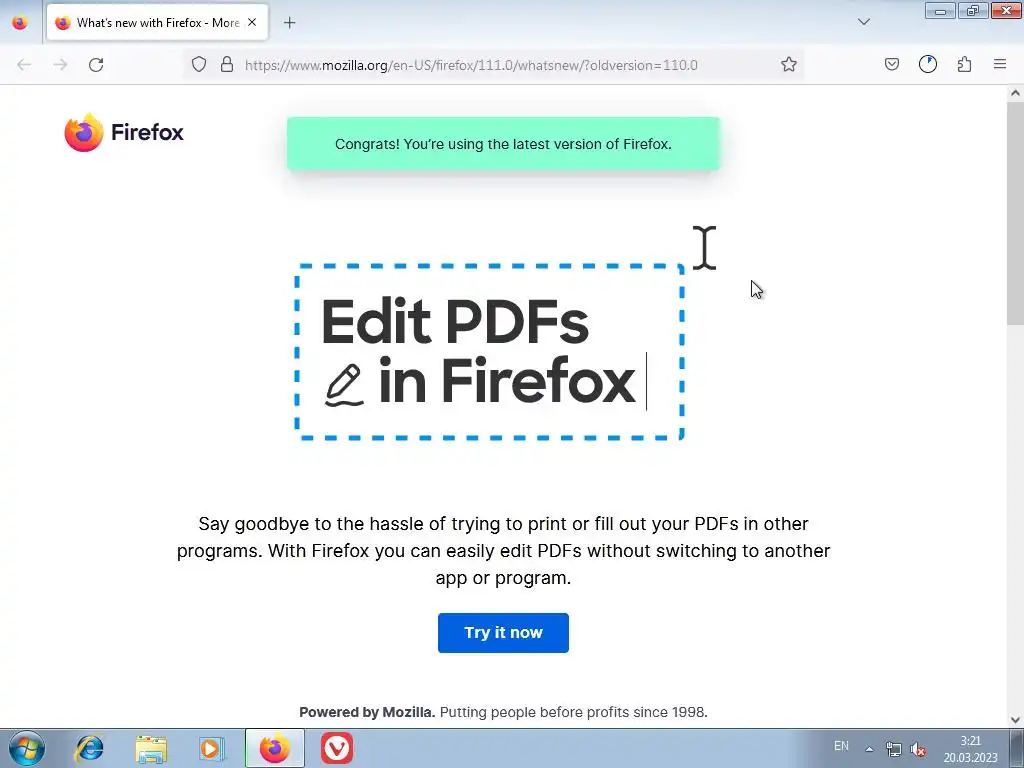The width and height of the screenshot is (1024, 768).
Task: Click the paragraph about editing PDFs
Action: point(503,551)
